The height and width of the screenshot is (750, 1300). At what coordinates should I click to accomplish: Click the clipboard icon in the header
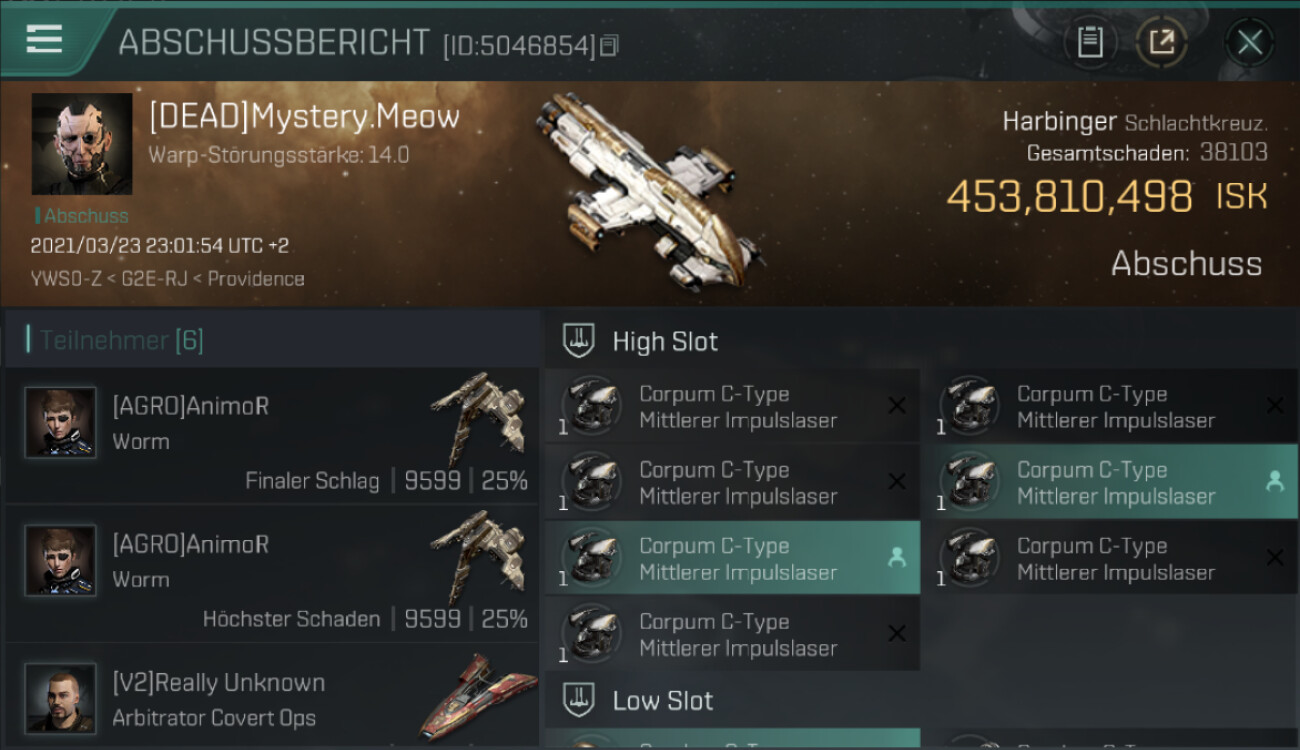[1089, 42]
